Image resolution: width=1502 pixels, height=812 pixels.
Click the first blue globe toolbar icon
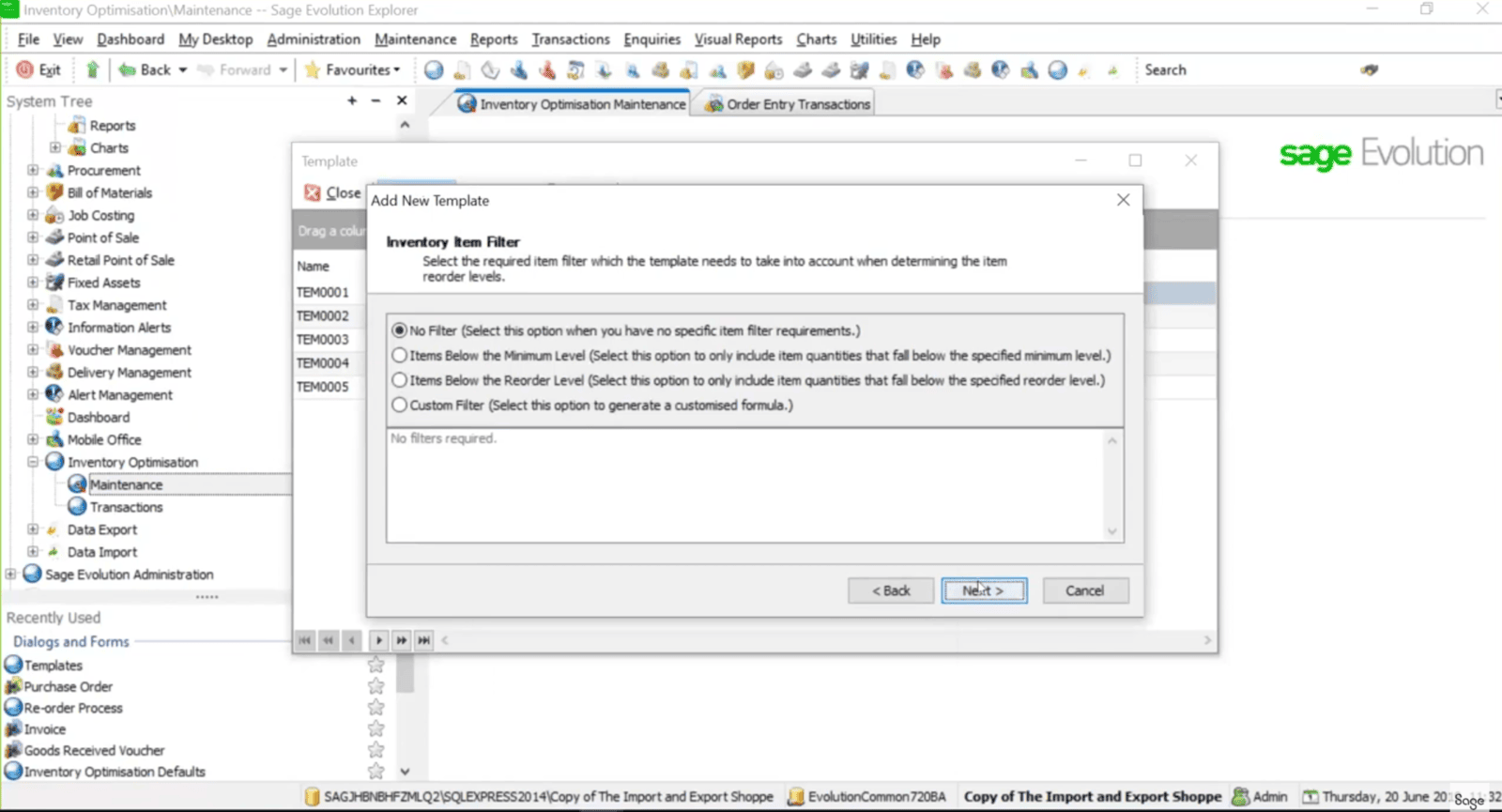[434, 70]
